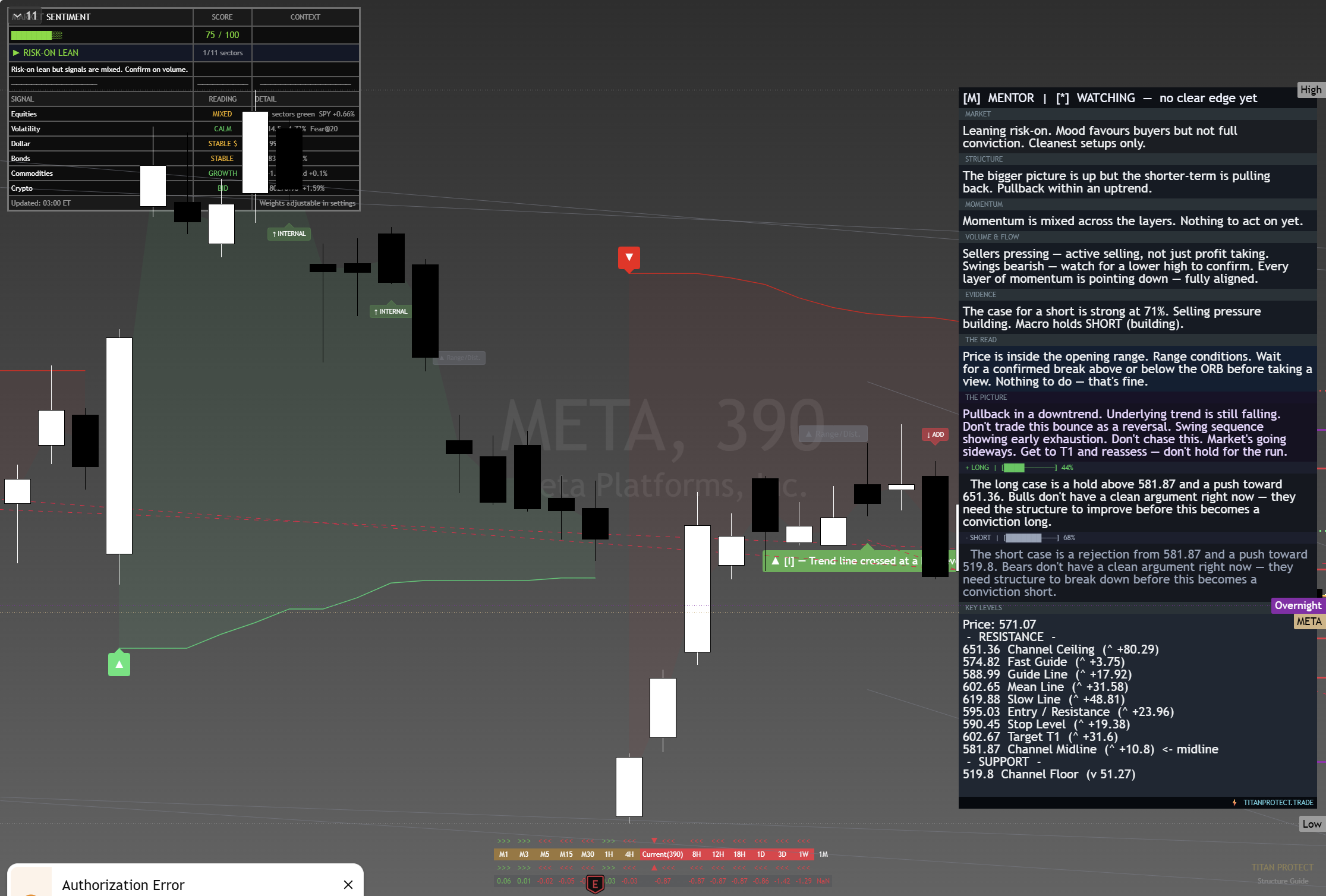Click the Volatility signal row label
The height and width of the screenshot is (896, 1326).
tap(26, 129)
